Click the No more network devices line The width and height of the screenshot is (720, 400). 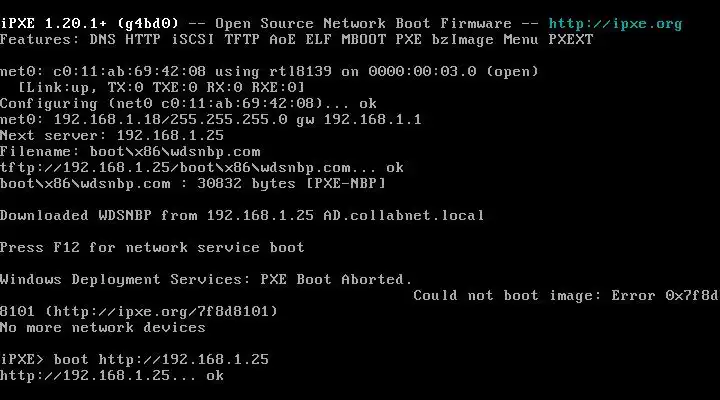[x=102, y=328]
